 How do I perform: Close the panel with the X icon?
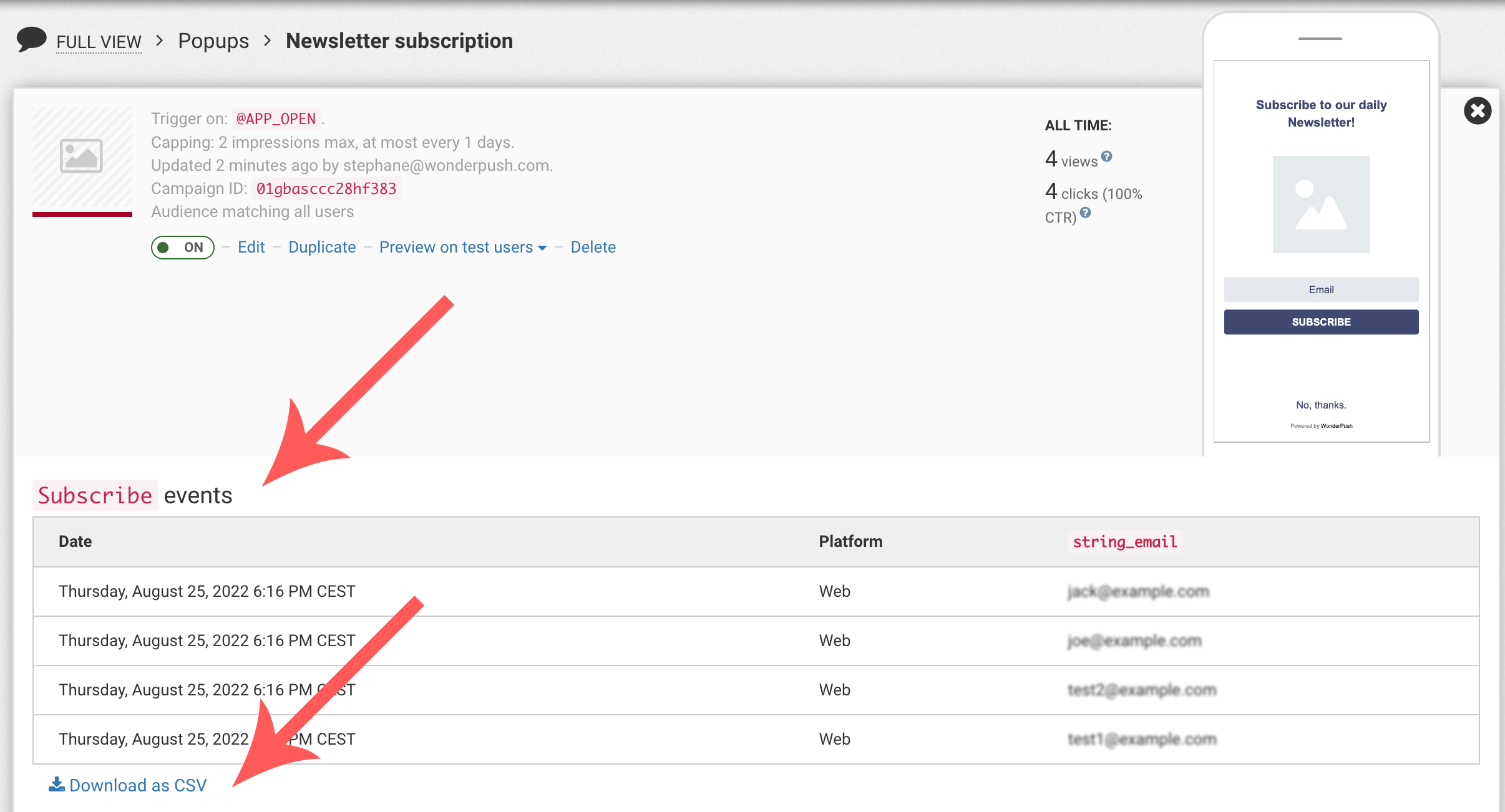[1477, 111]
